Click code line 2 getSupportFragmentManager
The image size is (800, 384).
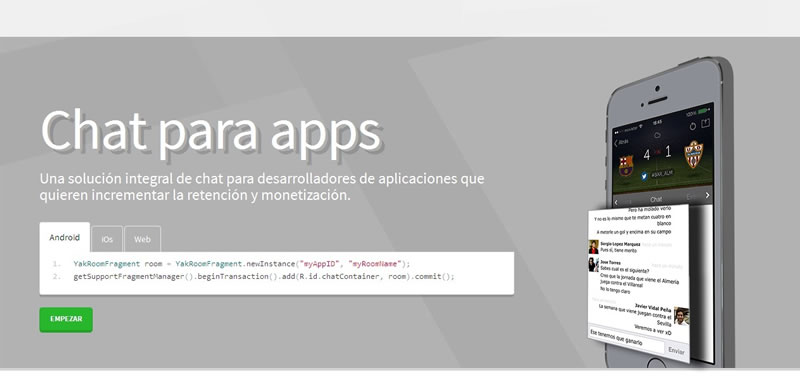click(264, 276)
